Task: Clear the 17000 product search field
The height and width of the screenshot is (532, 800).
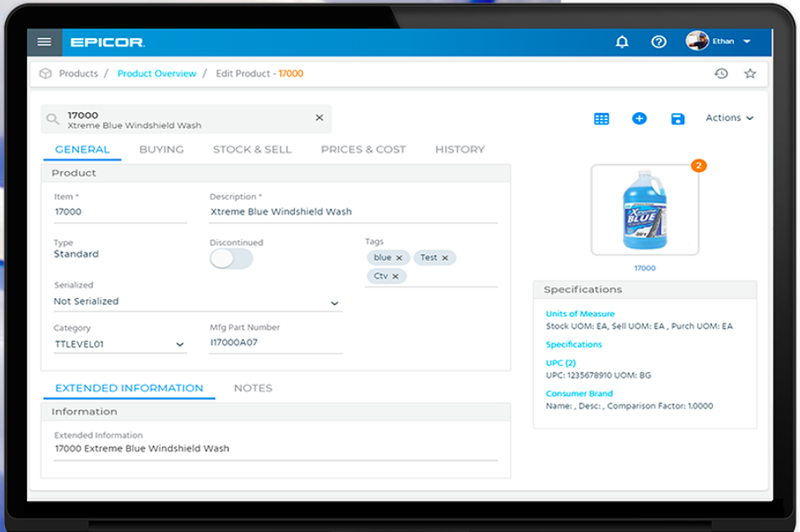Action: point(319,117)
